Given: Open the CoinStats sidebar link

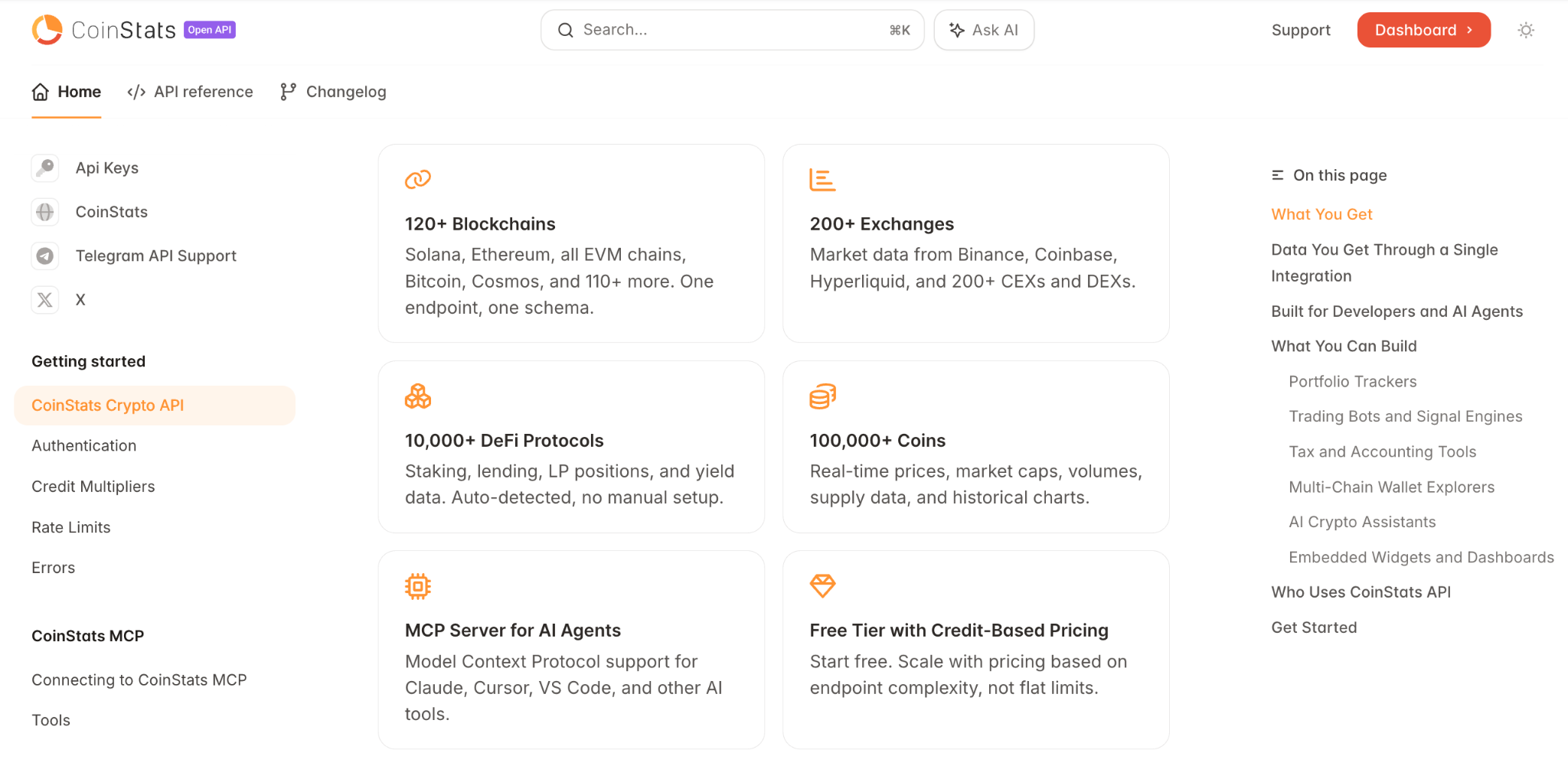Looking at the screenshot, I should [x=111, y=212].
